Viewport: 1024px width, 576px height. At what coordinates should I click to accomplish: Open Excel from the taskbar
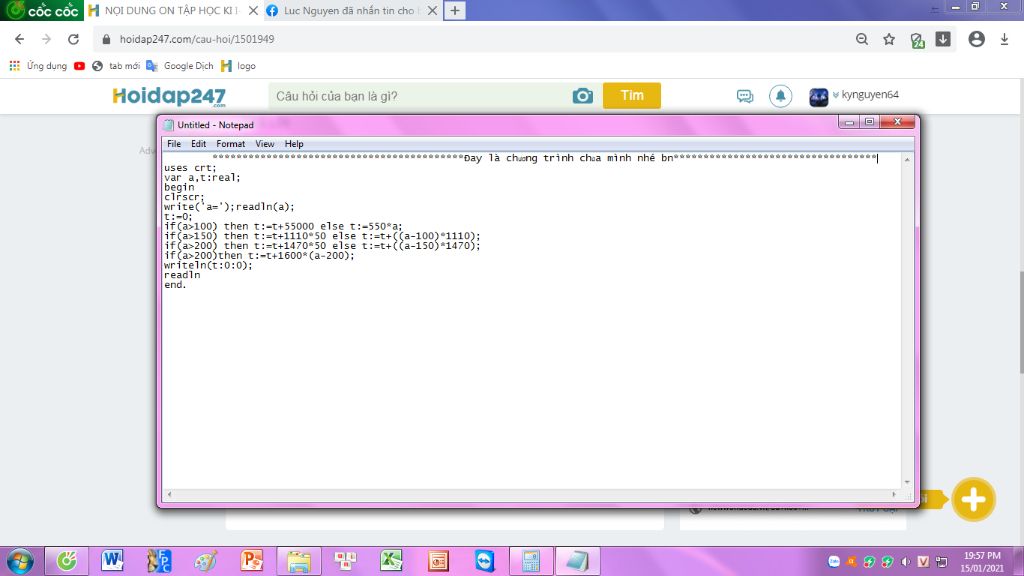point(391,561)
